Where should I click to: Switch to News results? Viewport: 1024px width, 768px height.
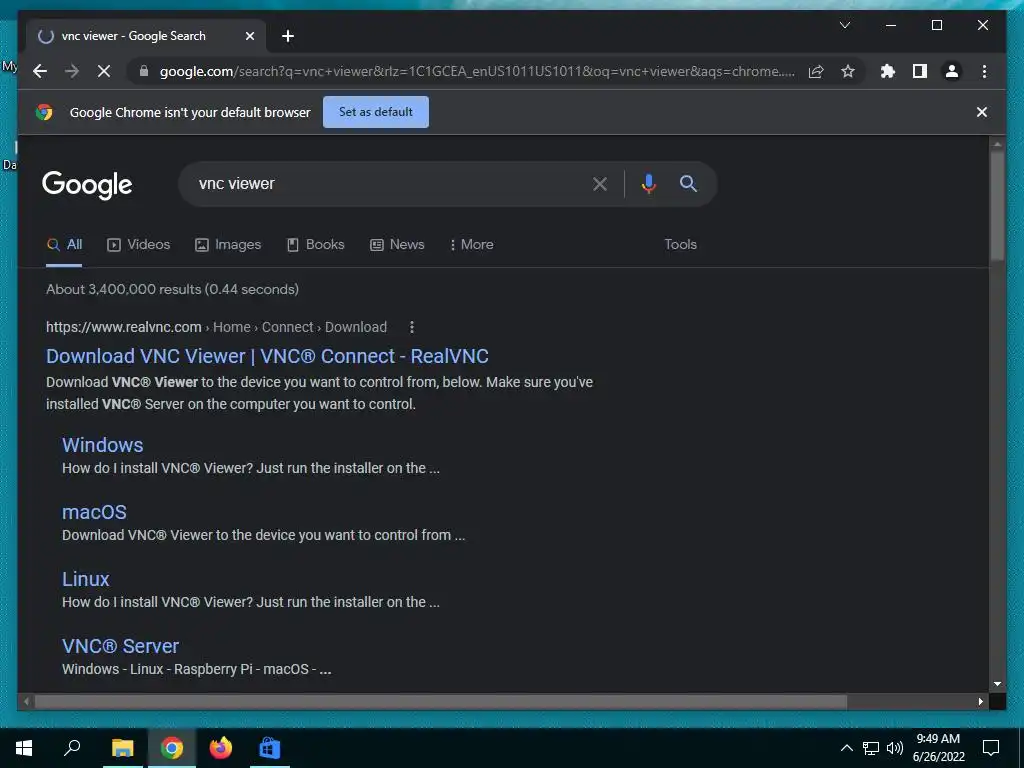(x=397, y=244)
